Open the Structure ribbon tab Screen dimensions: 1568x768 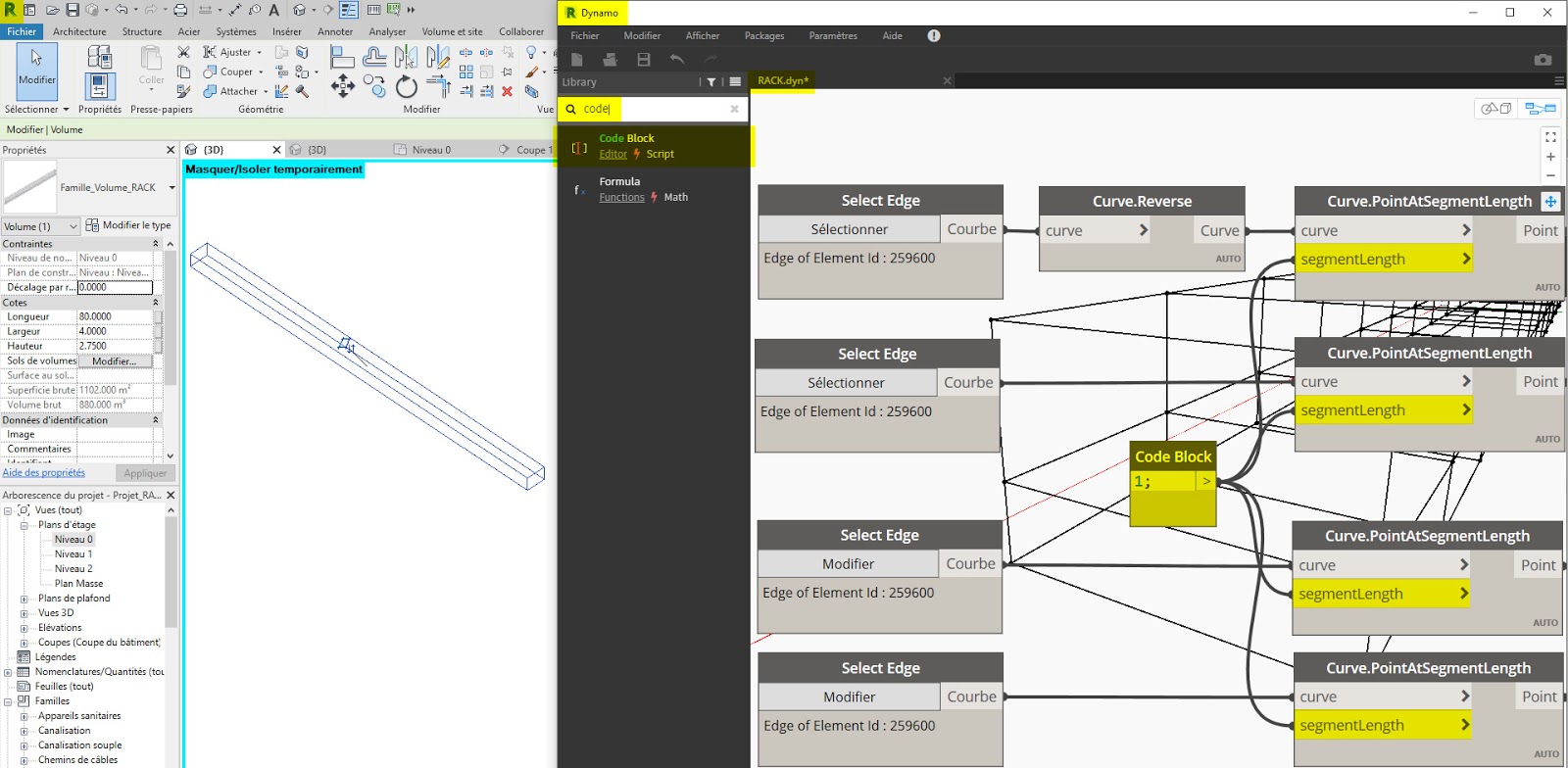(142, 31)
